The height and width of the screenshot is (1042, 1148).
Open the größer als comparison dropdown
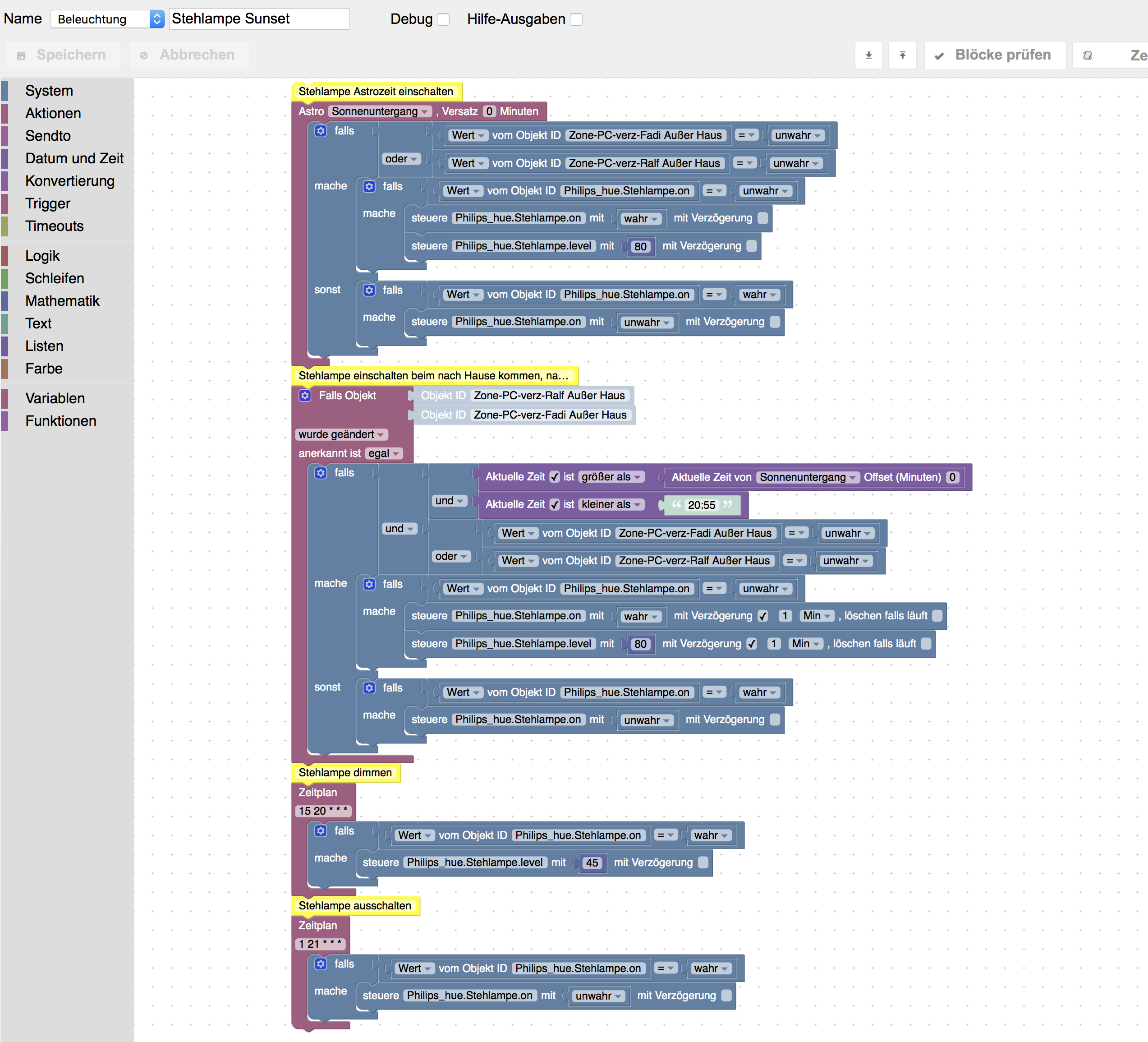pos(611,477)
